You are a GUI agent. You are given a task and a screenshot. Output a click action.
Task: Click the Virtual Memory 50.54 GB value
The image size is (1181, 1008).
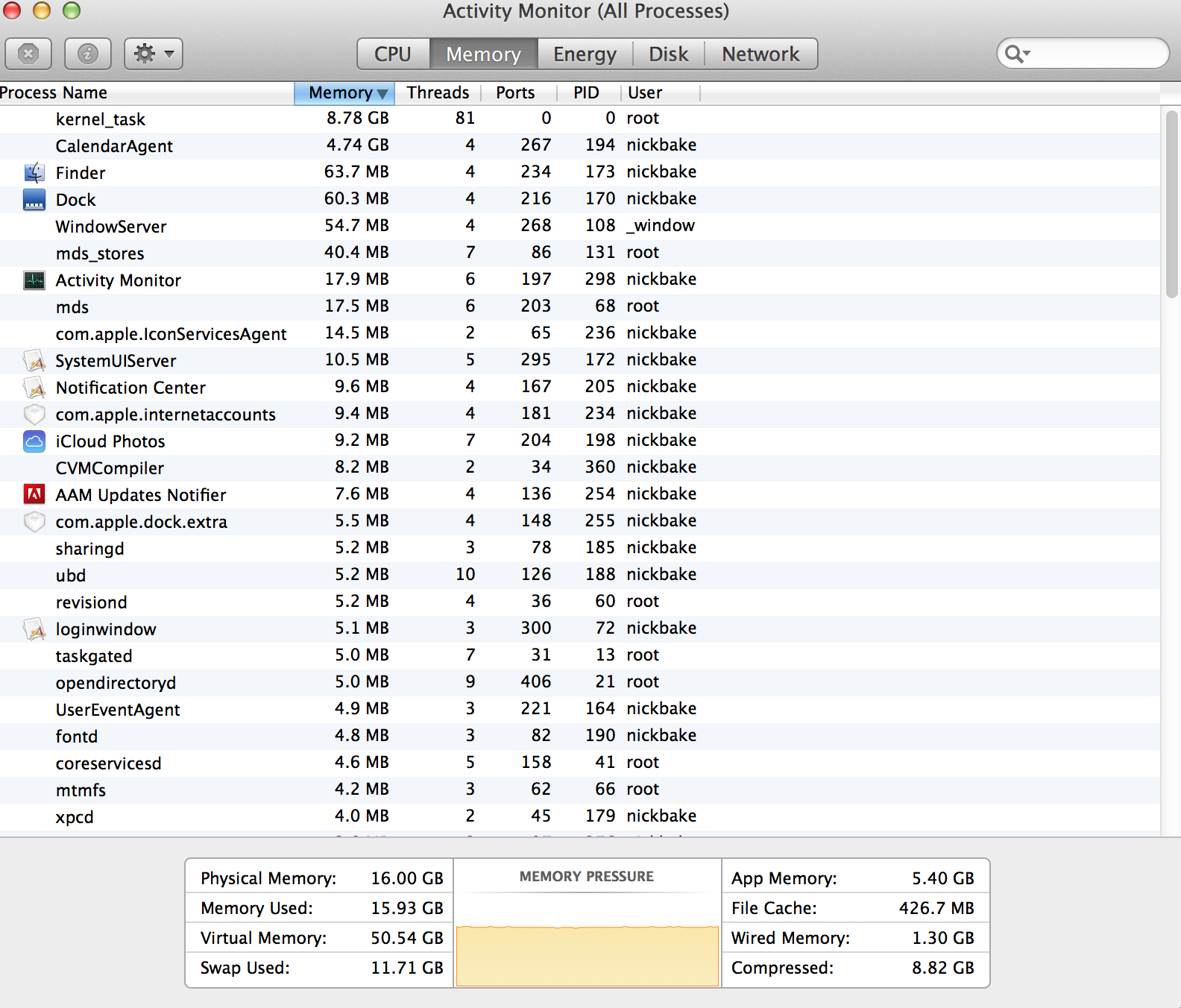407,938
